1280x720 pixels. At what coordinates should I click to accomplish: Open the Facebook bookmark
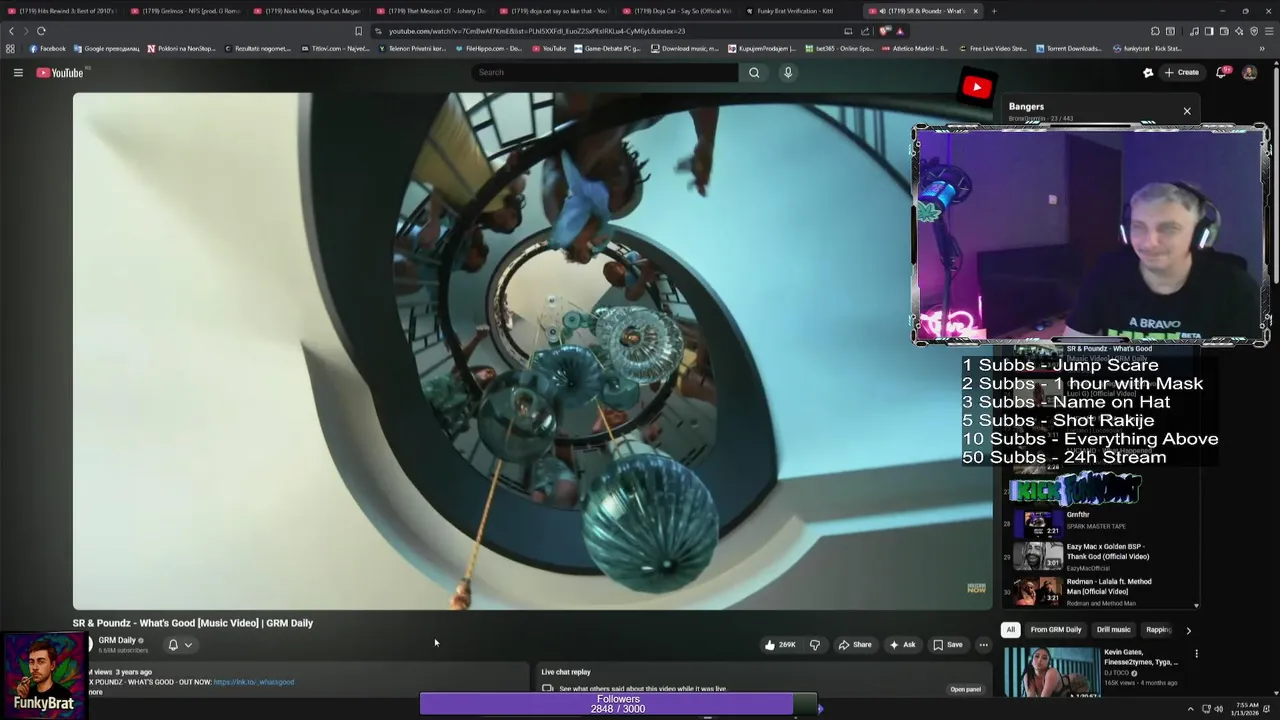(x=47, y=48)
